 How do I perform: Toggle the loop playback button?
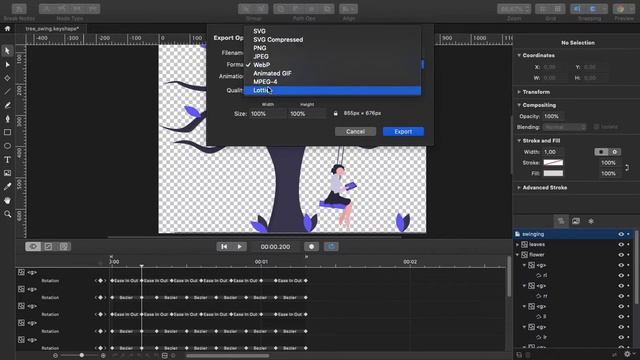point(331,247)
